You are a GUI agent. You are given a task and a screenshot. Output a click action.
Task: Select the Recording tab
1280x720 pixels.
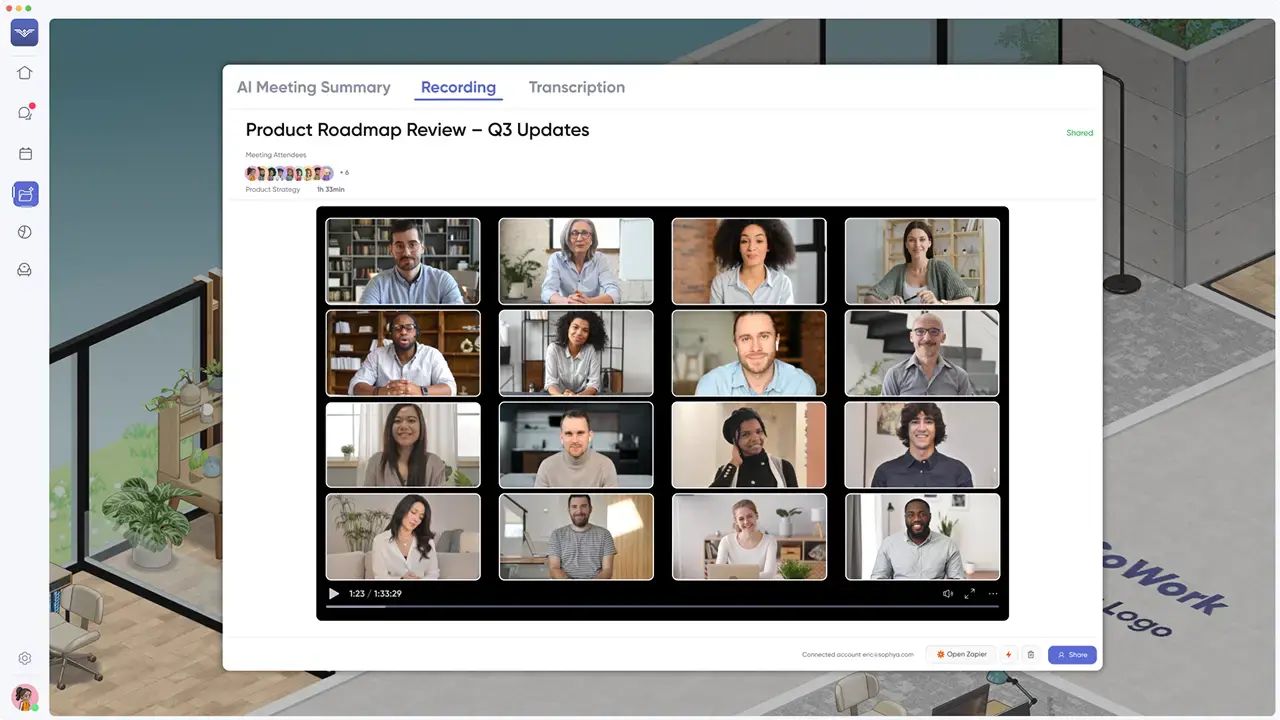point(458,87)
